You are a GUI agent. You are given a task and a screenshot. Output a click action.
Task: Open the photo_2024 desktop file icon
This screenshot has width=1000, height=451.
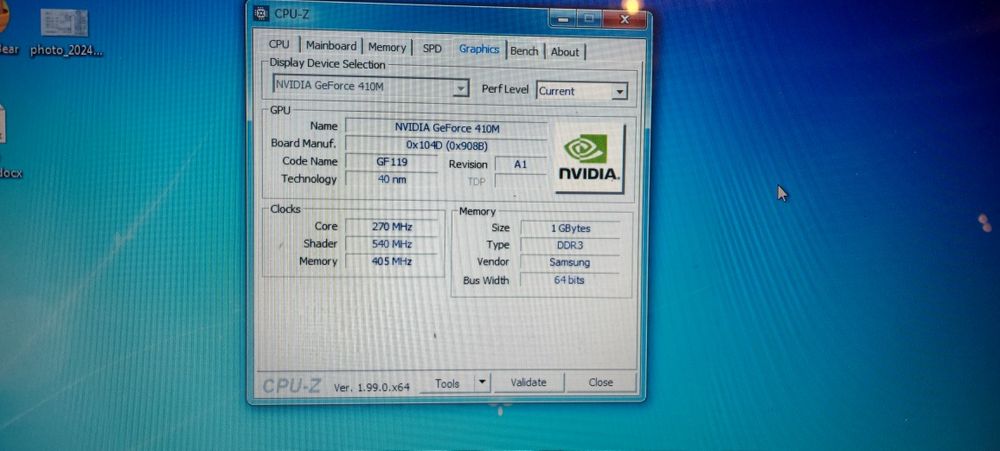(x=66, y=33)
